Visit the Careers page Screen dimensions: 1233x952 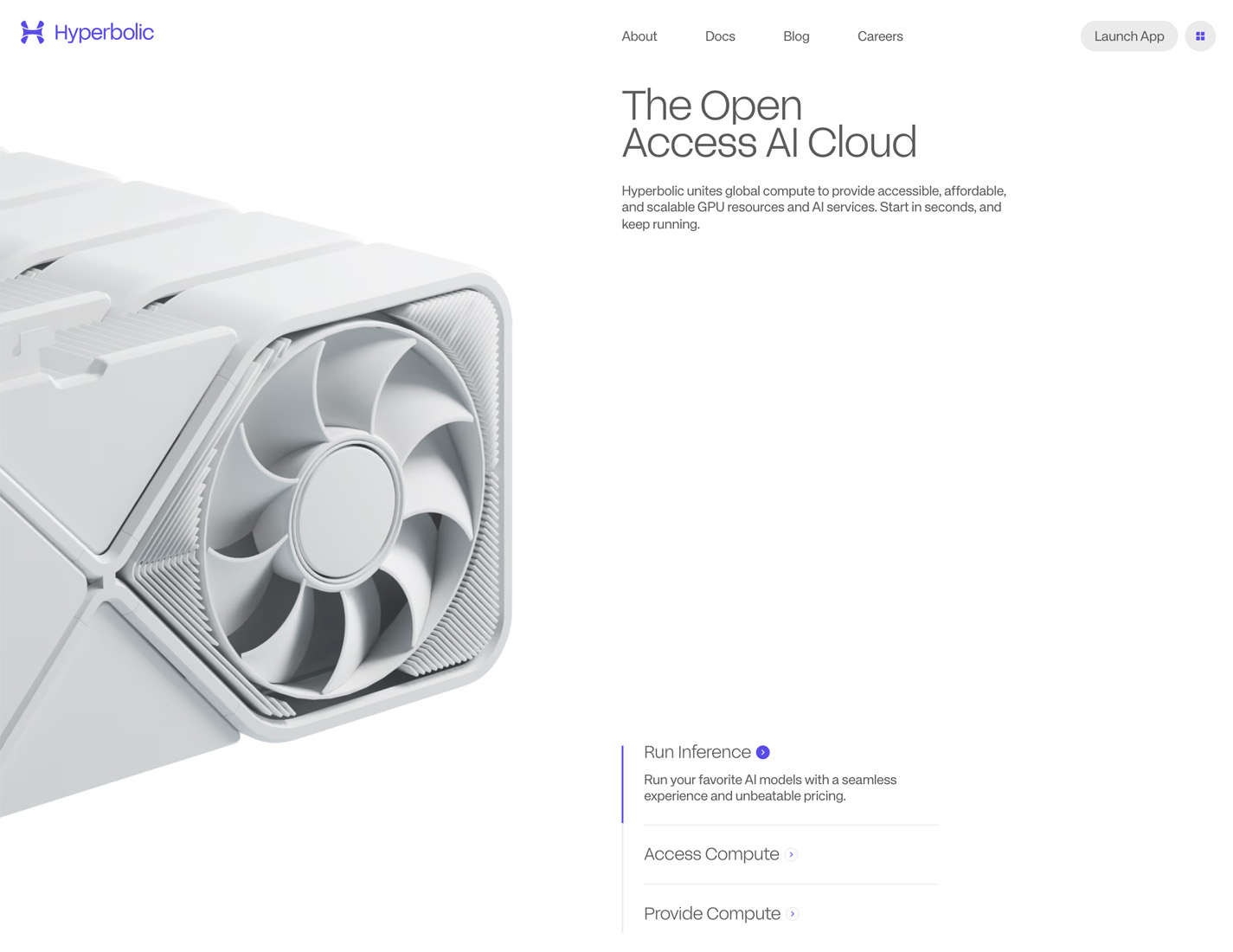[x=880, y=36]
